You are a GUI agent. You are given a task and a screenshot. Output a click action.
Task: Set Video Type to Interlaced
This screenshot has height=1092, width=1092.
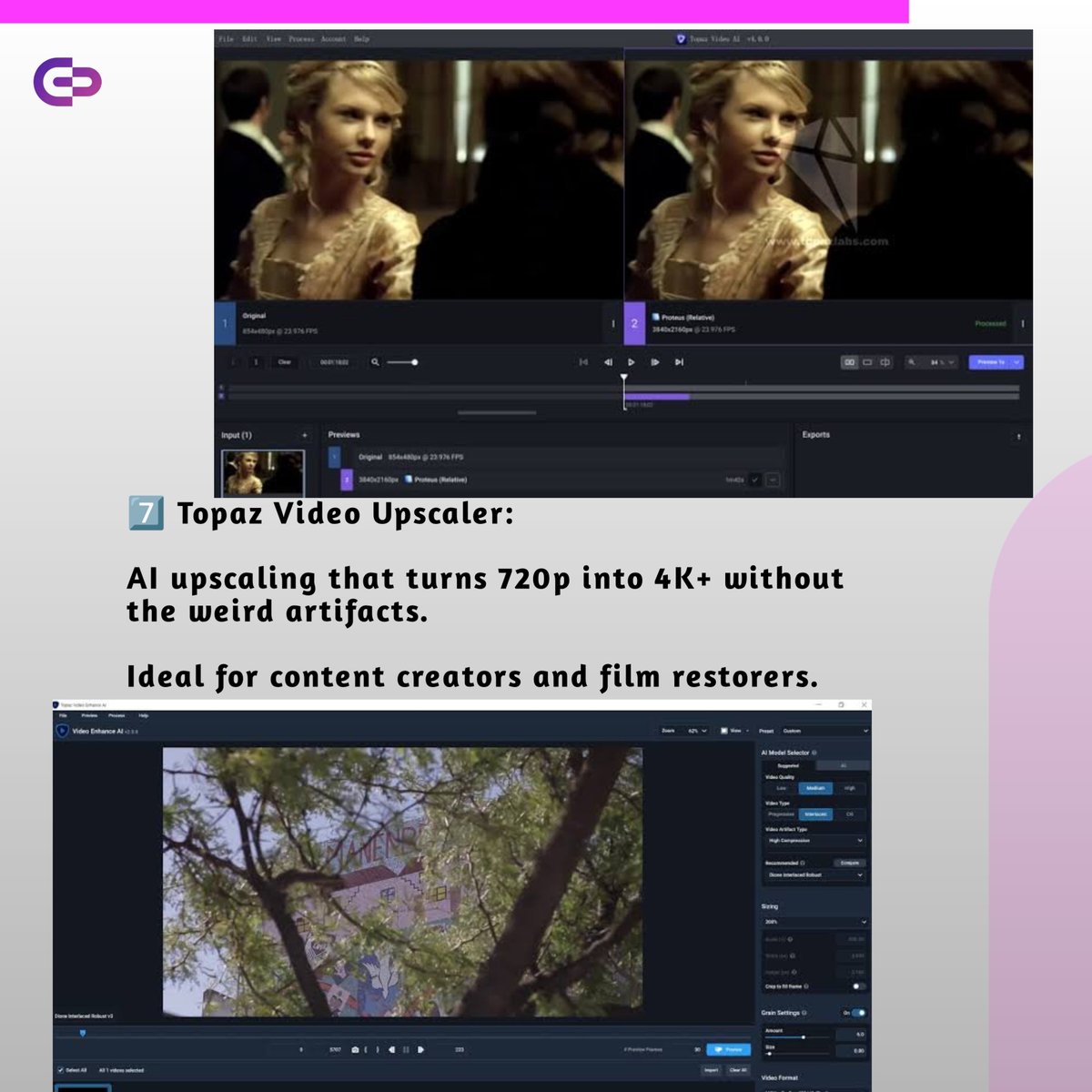click(x=815, y=814)
